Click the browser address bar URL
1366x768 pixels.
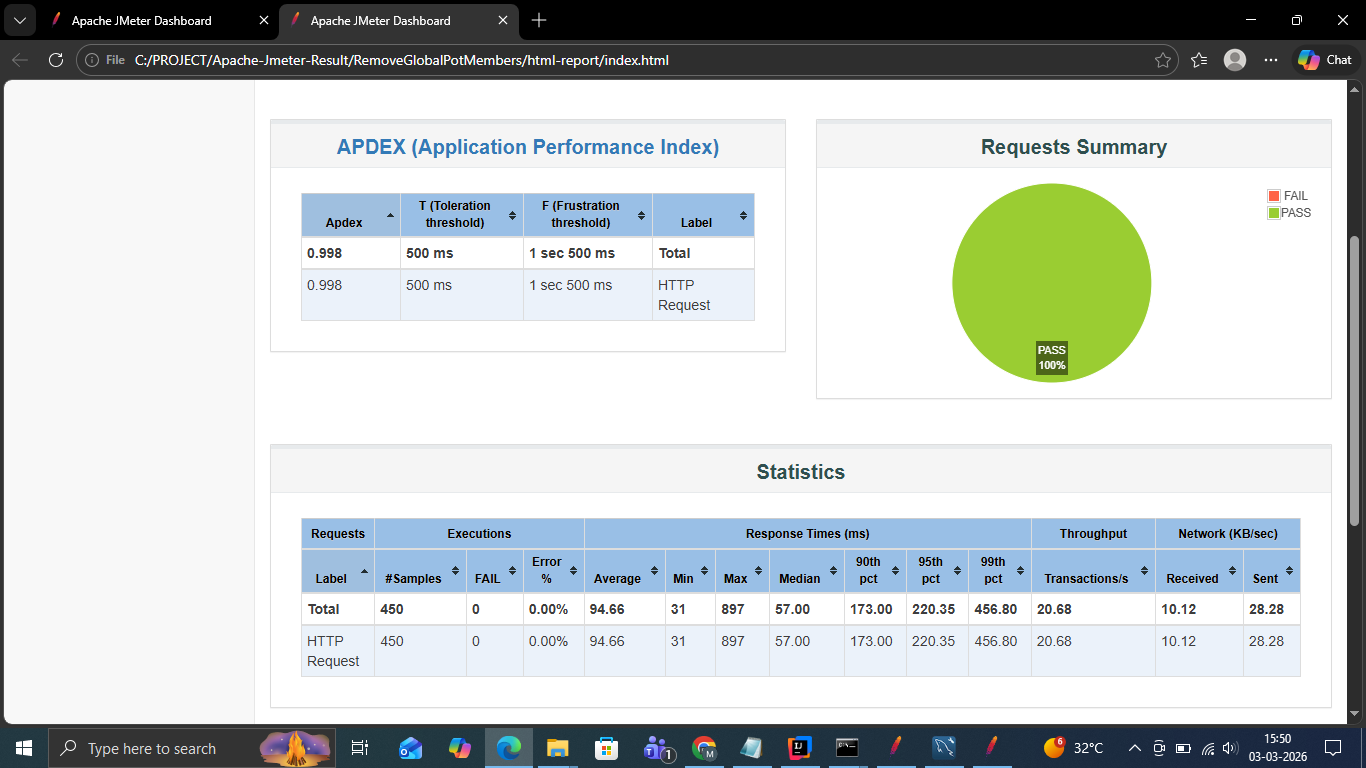point(400,60)
